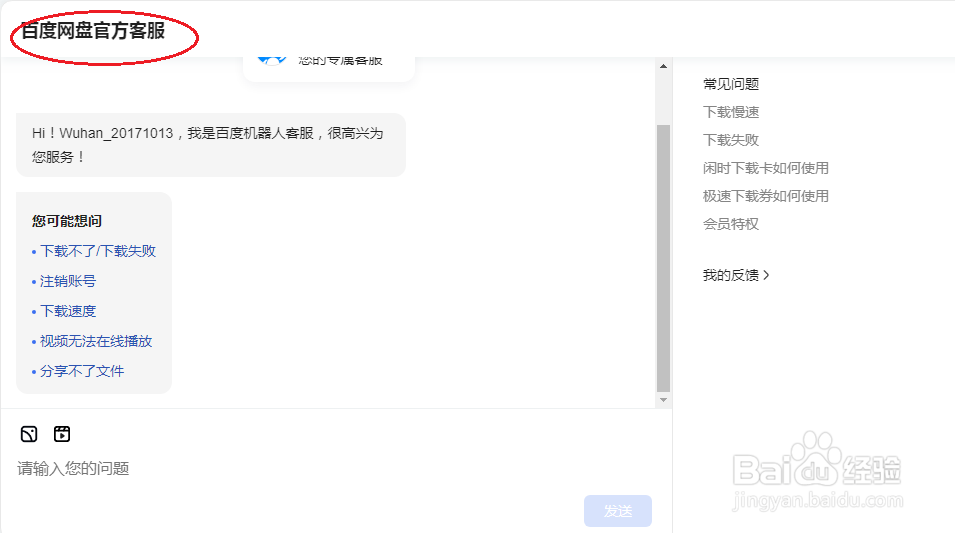Select 分享不了文件 suggested question
This screenshot has height=533, width=955.
coord(82,371)
